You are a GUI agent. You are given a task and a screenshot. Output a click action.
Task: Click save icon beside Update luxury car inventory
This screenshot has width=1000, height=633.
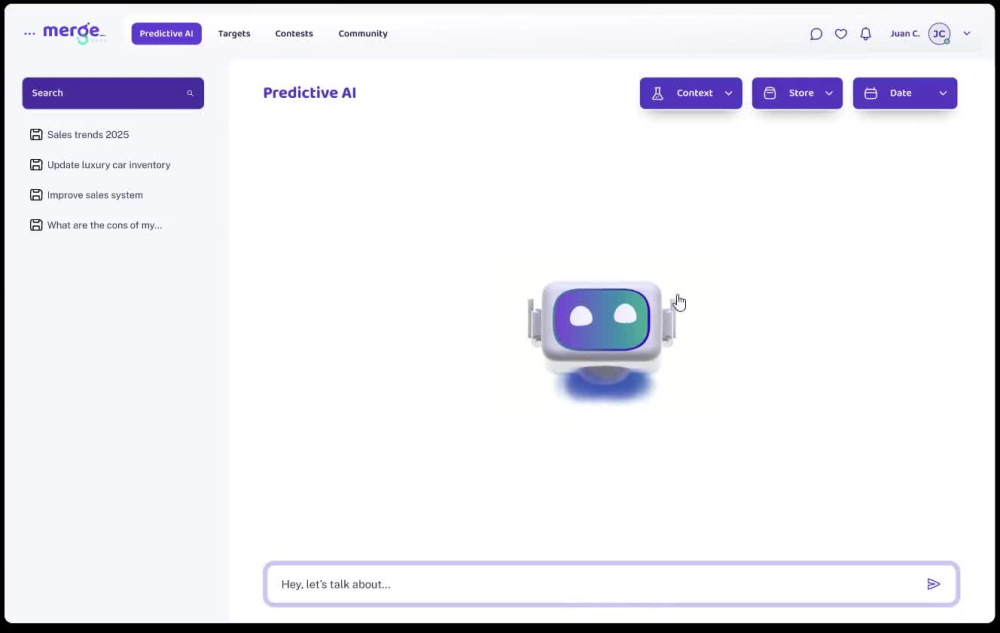(36, 164)
